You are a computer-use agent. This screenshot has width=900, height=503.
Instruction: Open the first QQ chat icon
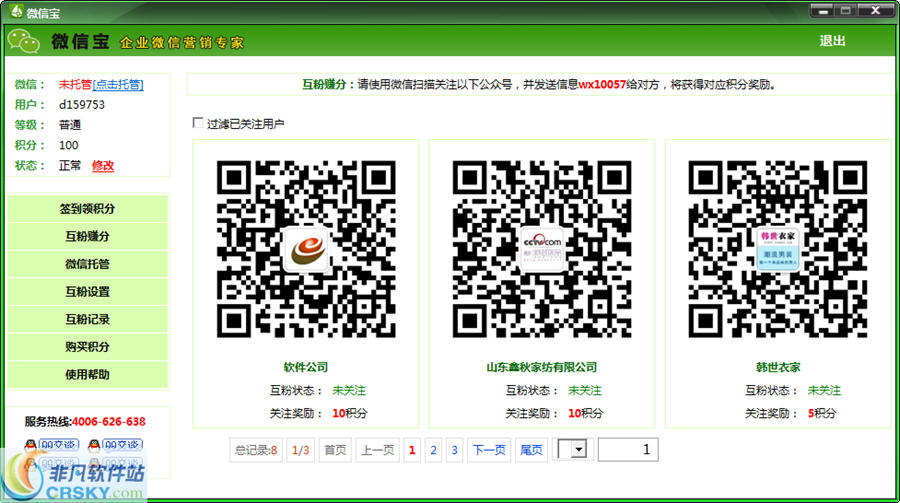pyautogui.click(x=51, y=444)
